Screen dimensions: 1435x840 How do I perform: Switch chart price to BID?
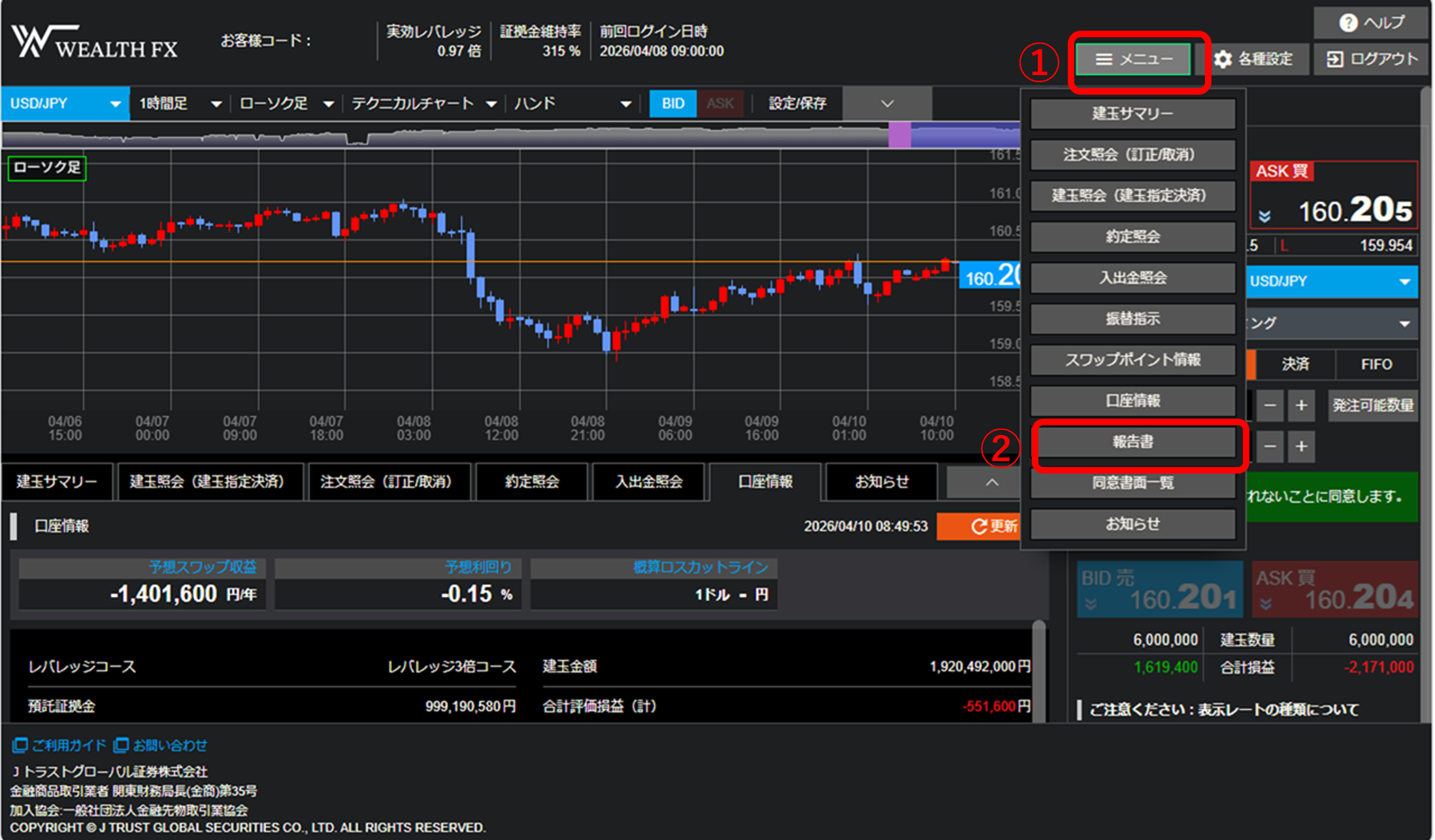(x=673, y=103)
